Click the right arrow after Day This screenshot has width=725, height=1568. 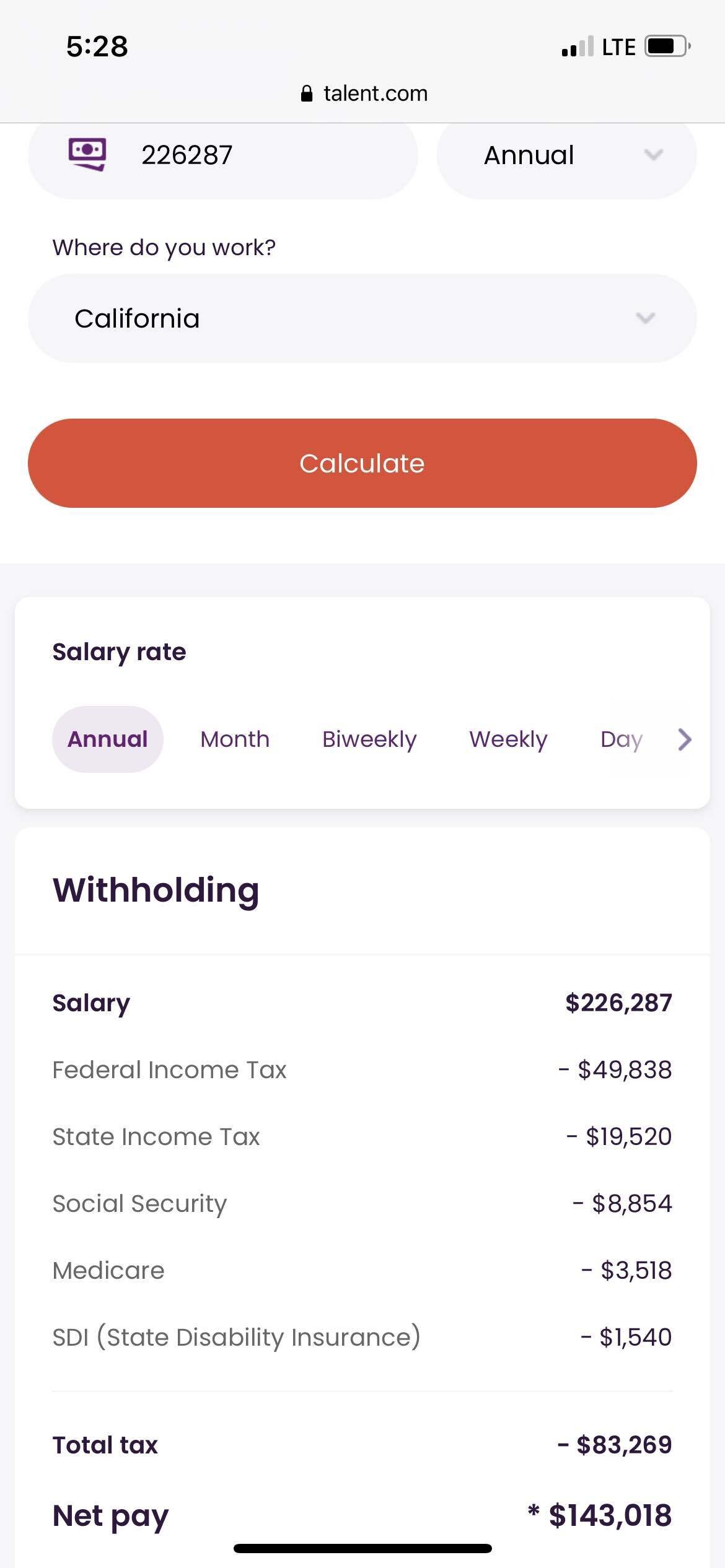pos(684,739)
